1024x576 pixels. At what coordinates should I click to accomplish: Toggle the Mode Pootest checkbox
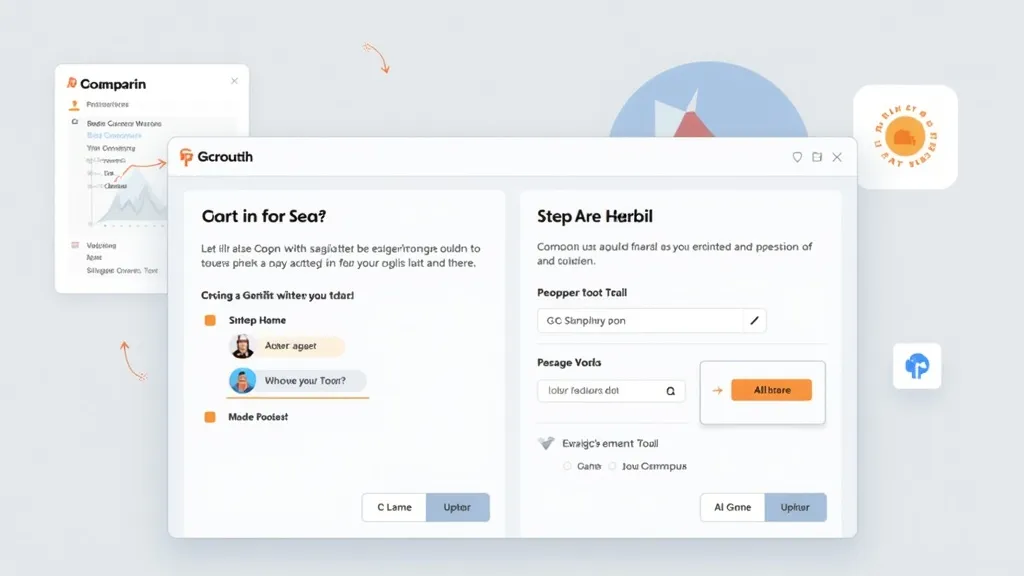[210, 416]
